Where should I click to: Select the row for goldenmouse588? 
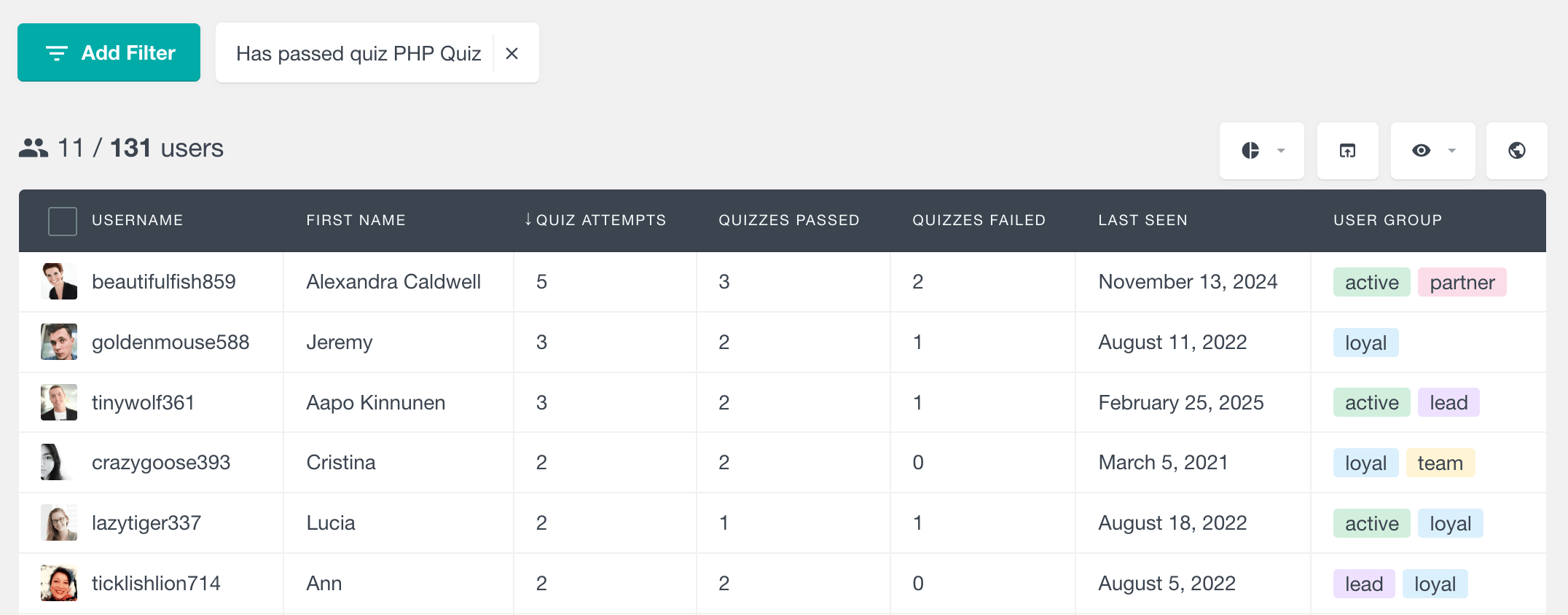pos(62,342)
